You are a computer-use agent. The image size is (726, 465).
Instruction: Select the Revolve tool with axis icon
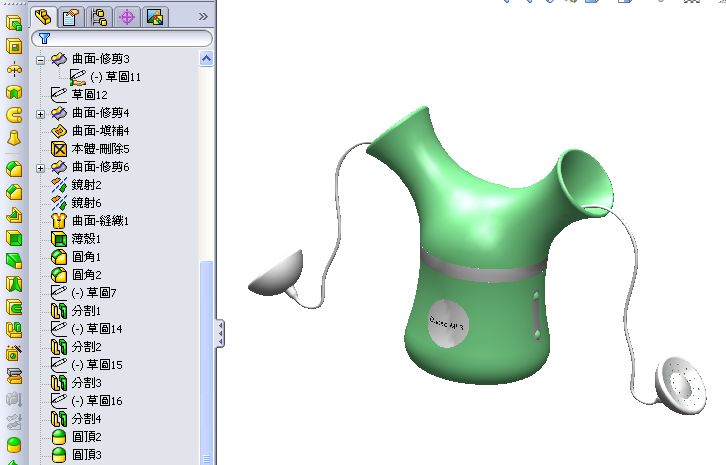click(x=14, y=69)
